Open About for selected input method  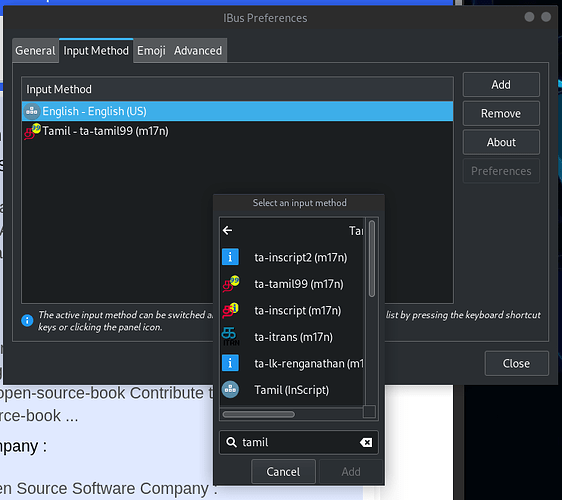[x=501, y=142]
